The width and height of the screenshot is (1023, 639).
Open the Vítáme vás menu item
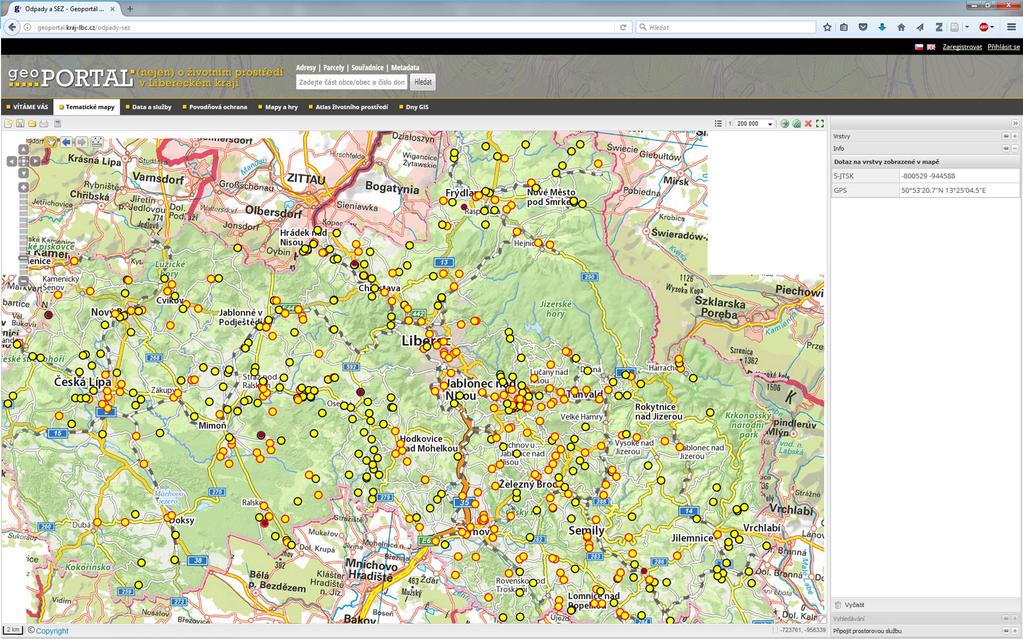click(27, 107)
